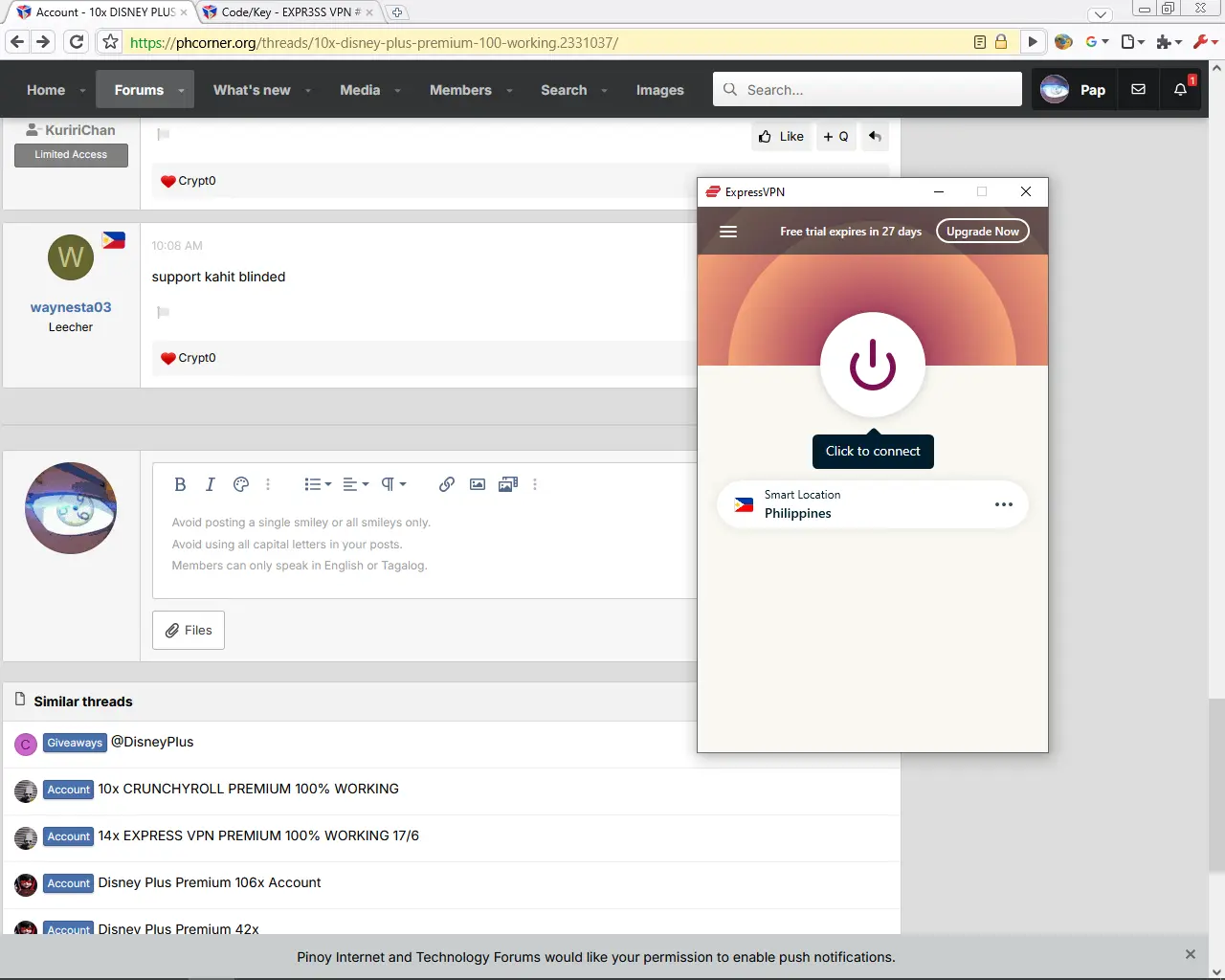The width and height of the screenshot is (1225, 980).
Task: Open reader view icon in address bar
Action: pos(979,42)
